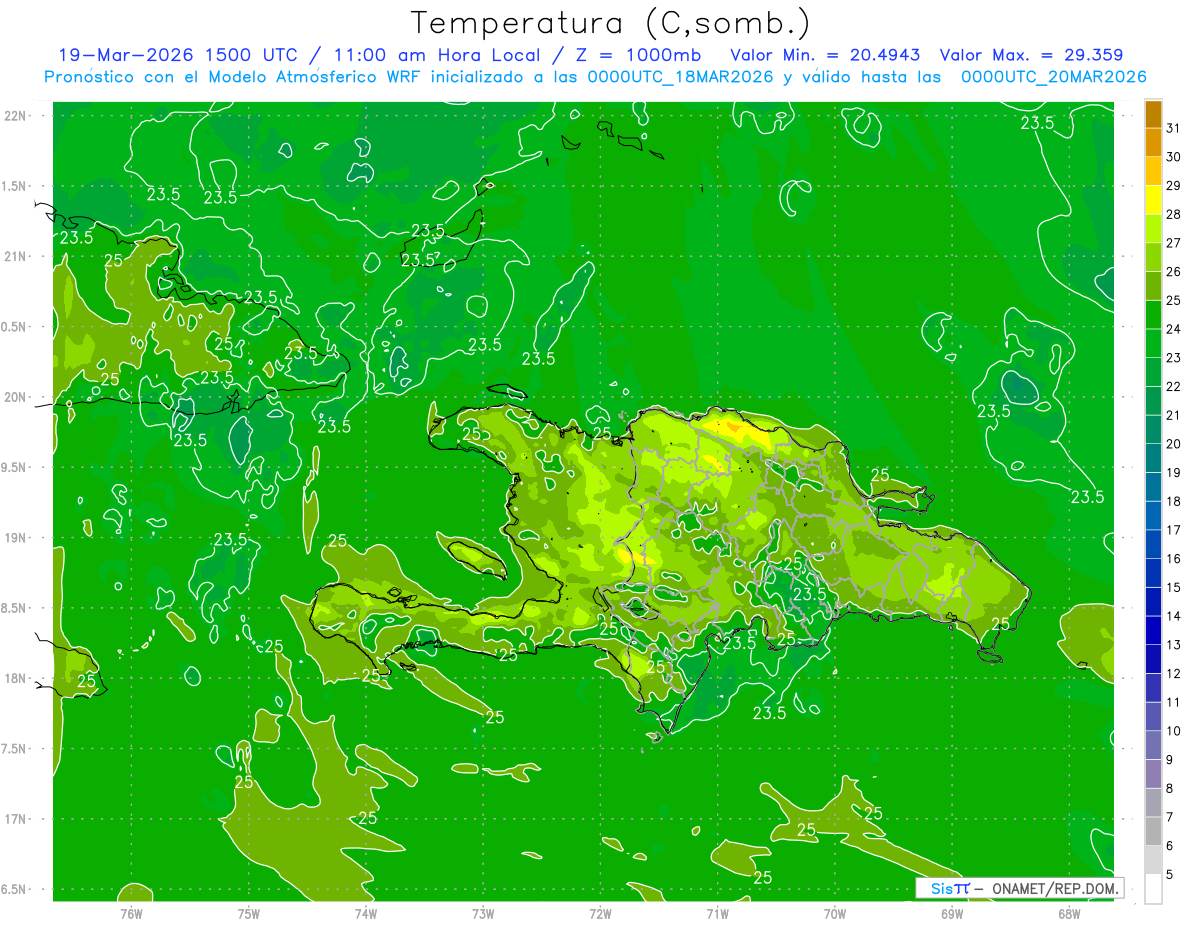The width and height of the screenshot is (1200, 927).
Task: Click the Temperatura (C,somb.) title
Action: point(610,22)
